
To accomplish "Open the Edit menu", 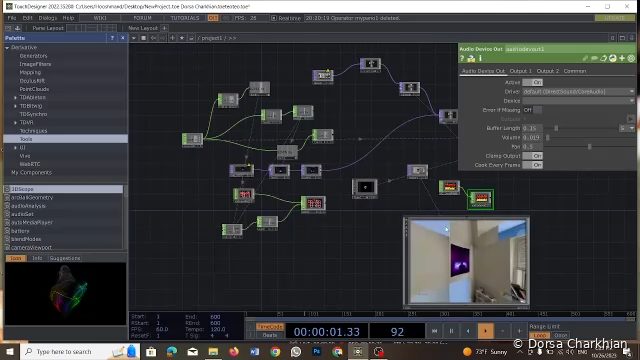I will click(27, 18).
